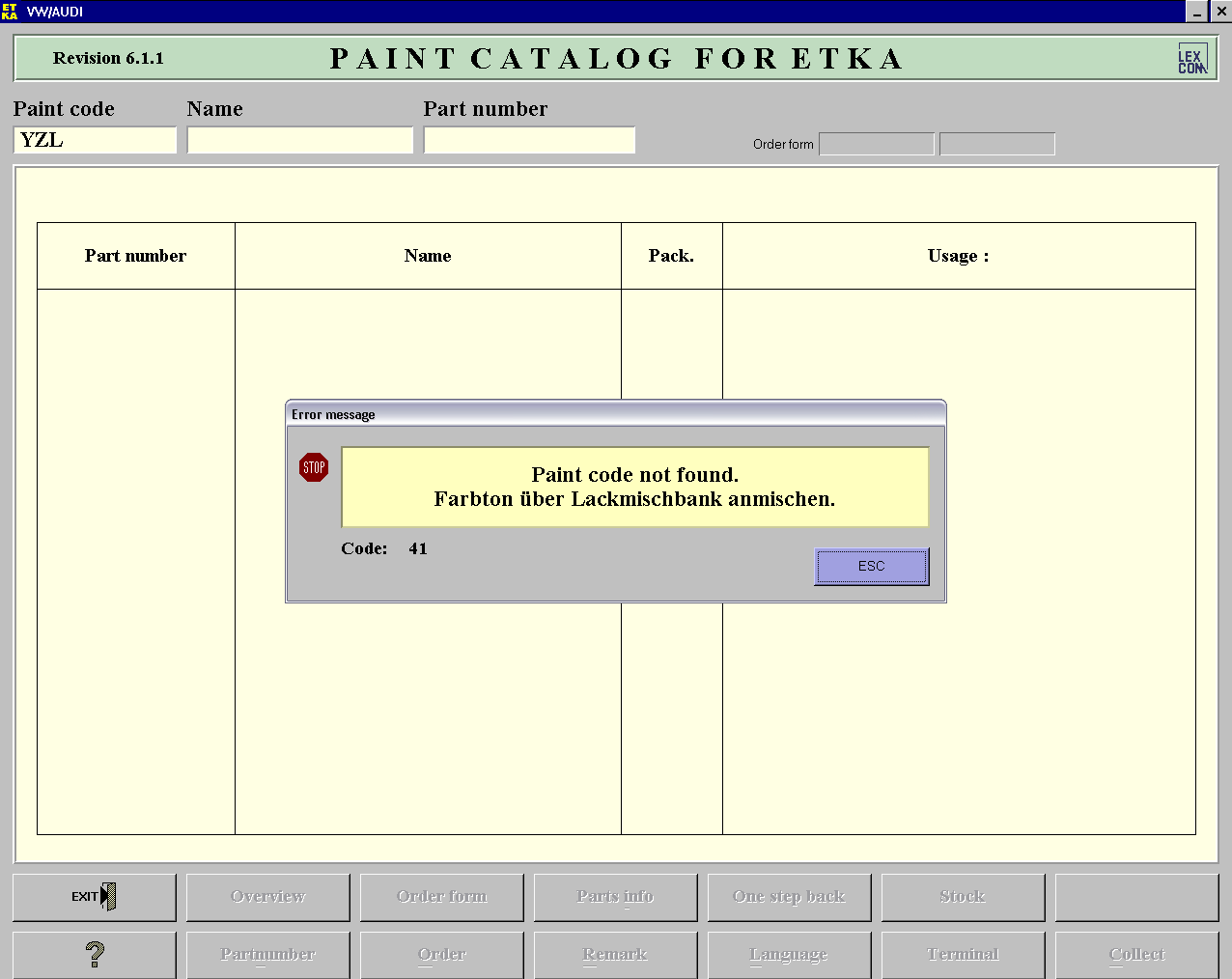This screenshot has height=979, width=1232.
Task: Click 'Paint code not found.' message text
Action: coord(635,475)
